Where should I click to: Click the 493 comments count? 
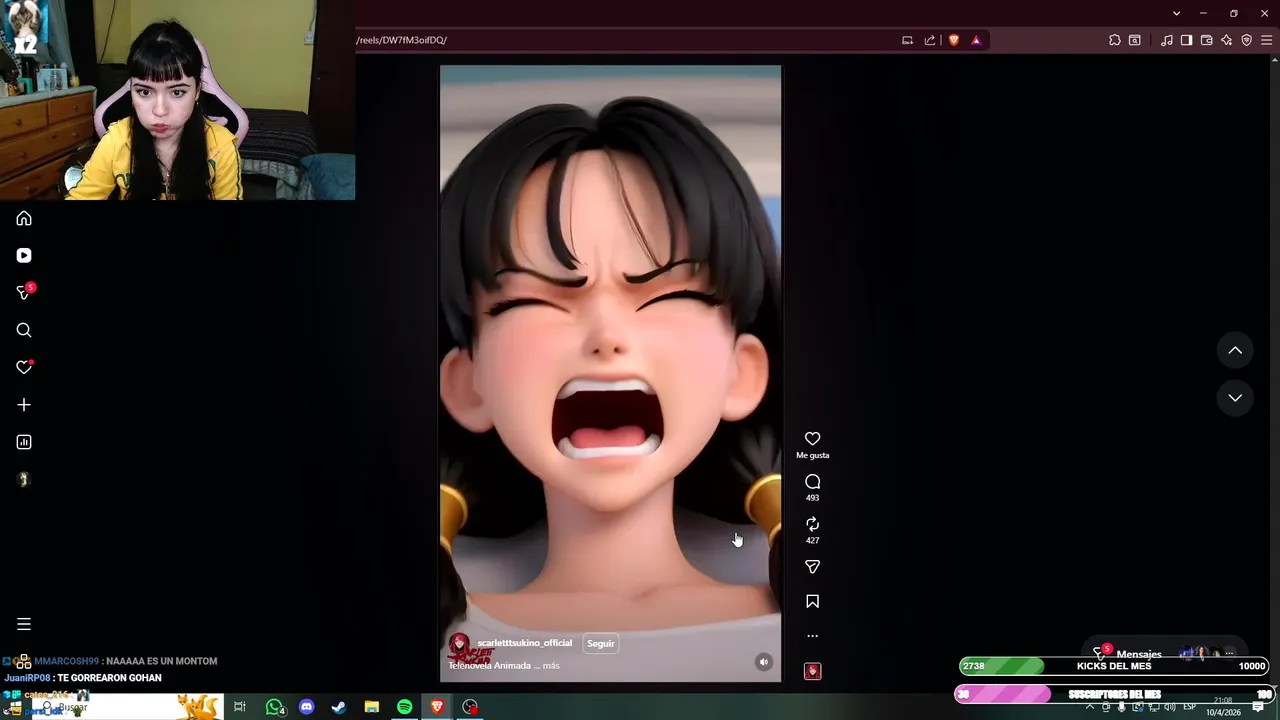[x=812, y=498]
